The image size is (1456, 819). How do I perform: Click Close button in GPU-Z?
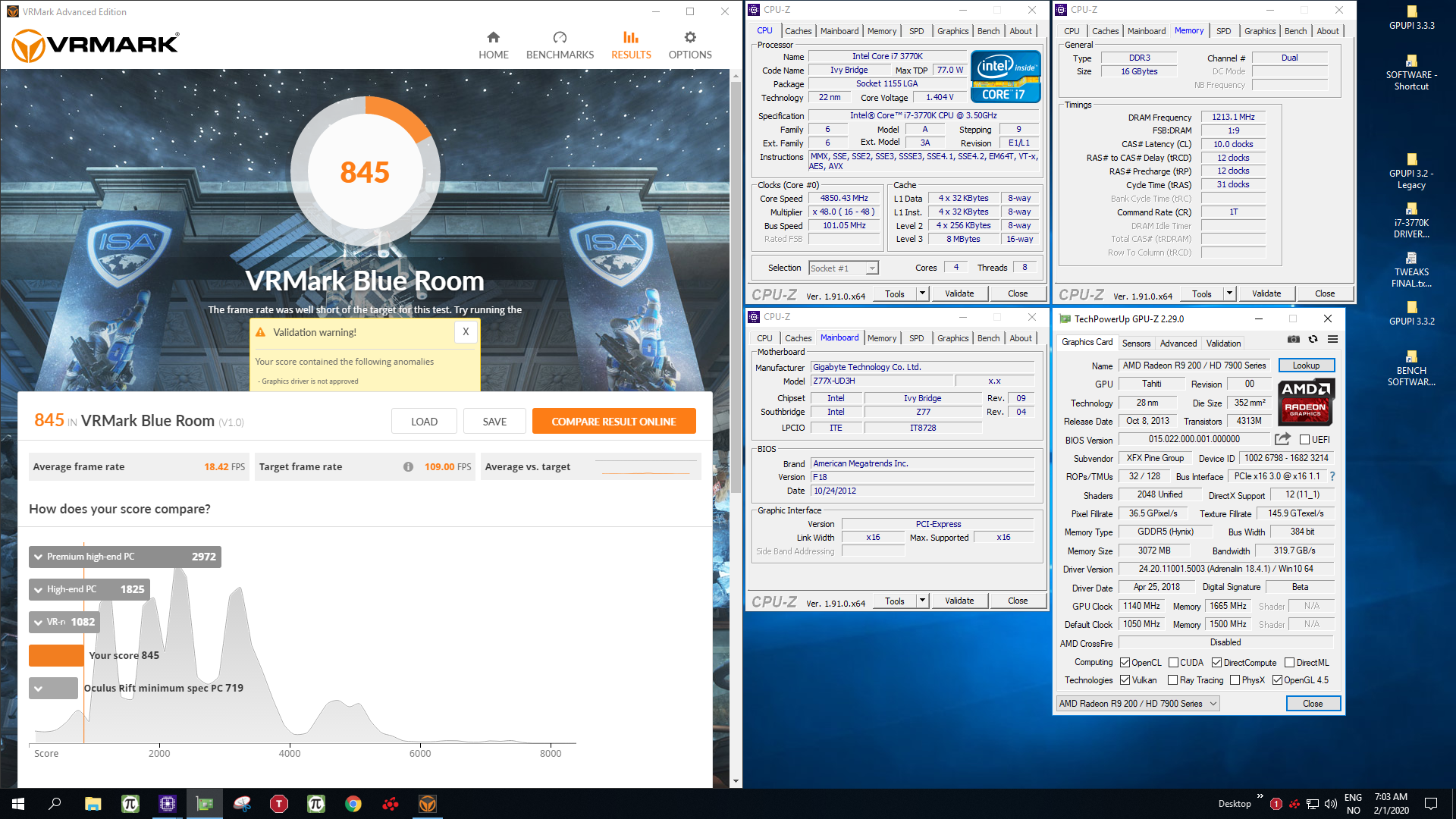[x=1313, y=704]
